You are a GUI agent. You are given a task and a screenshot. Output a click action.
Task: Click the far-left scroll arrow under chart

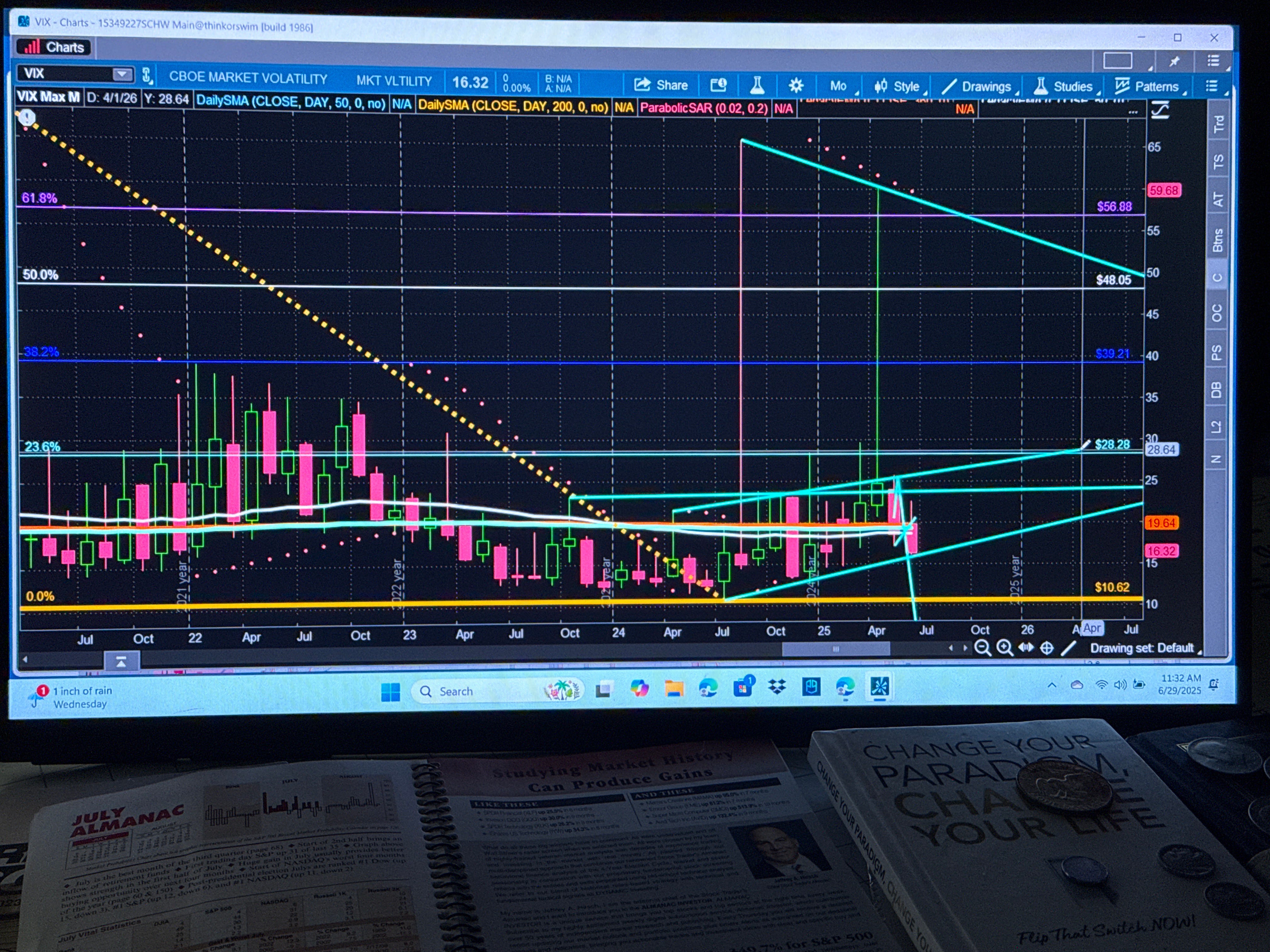[x=25, y=659]
